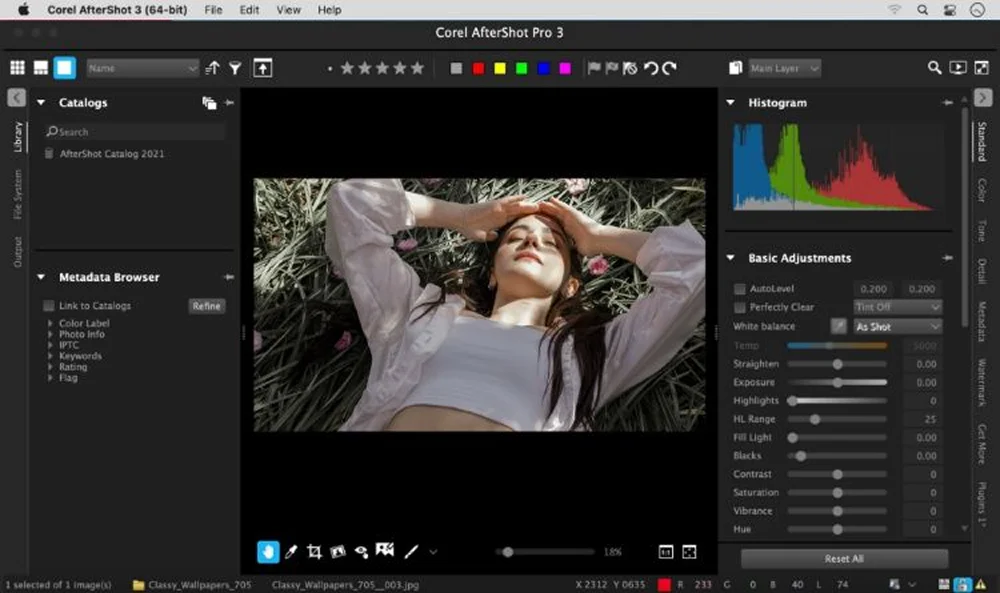
Task: Enable the Perfectly Clear checkbox
Action: [x=740, y=307]
